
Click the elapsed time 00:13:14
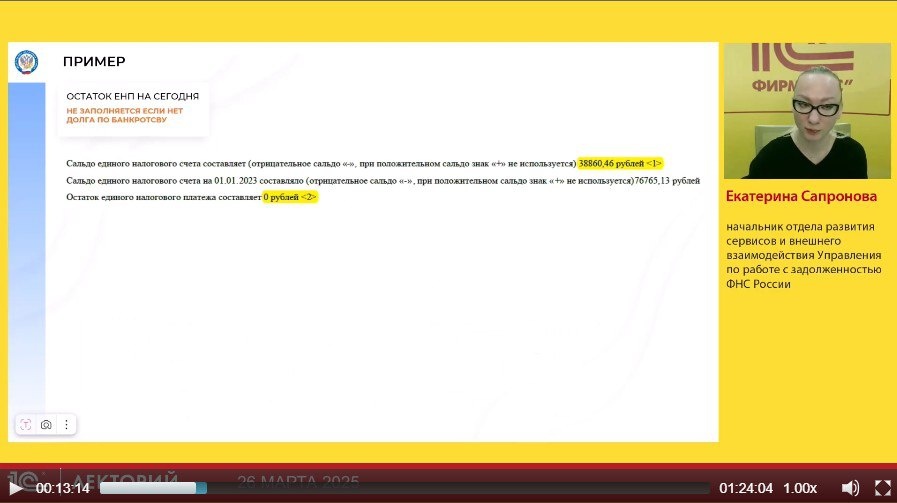[x=62, y=488]
